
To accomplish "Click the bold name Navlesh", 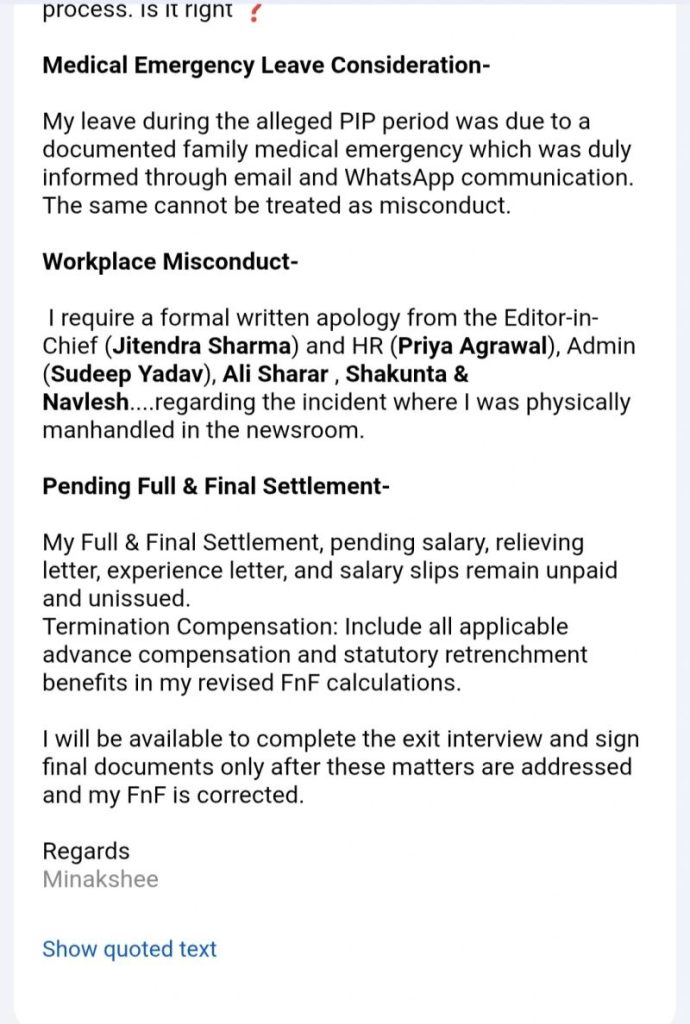I will point(86,402).
